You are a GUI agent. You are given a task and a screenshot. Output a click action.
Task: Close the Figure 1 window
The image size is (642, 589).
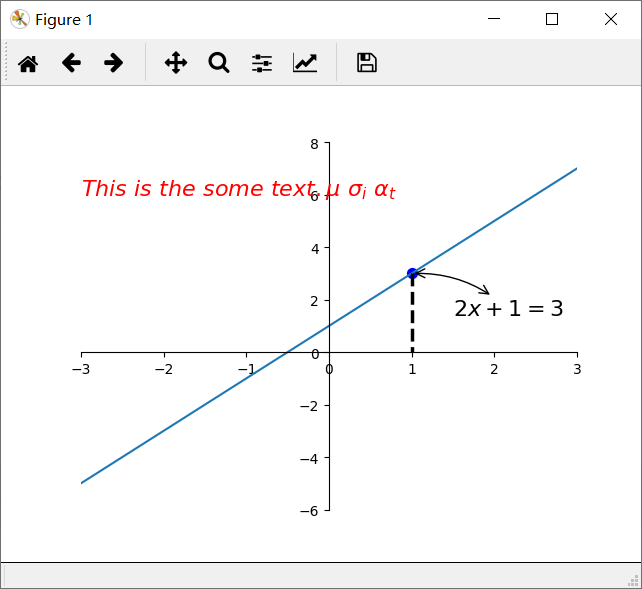coord(611,19)
